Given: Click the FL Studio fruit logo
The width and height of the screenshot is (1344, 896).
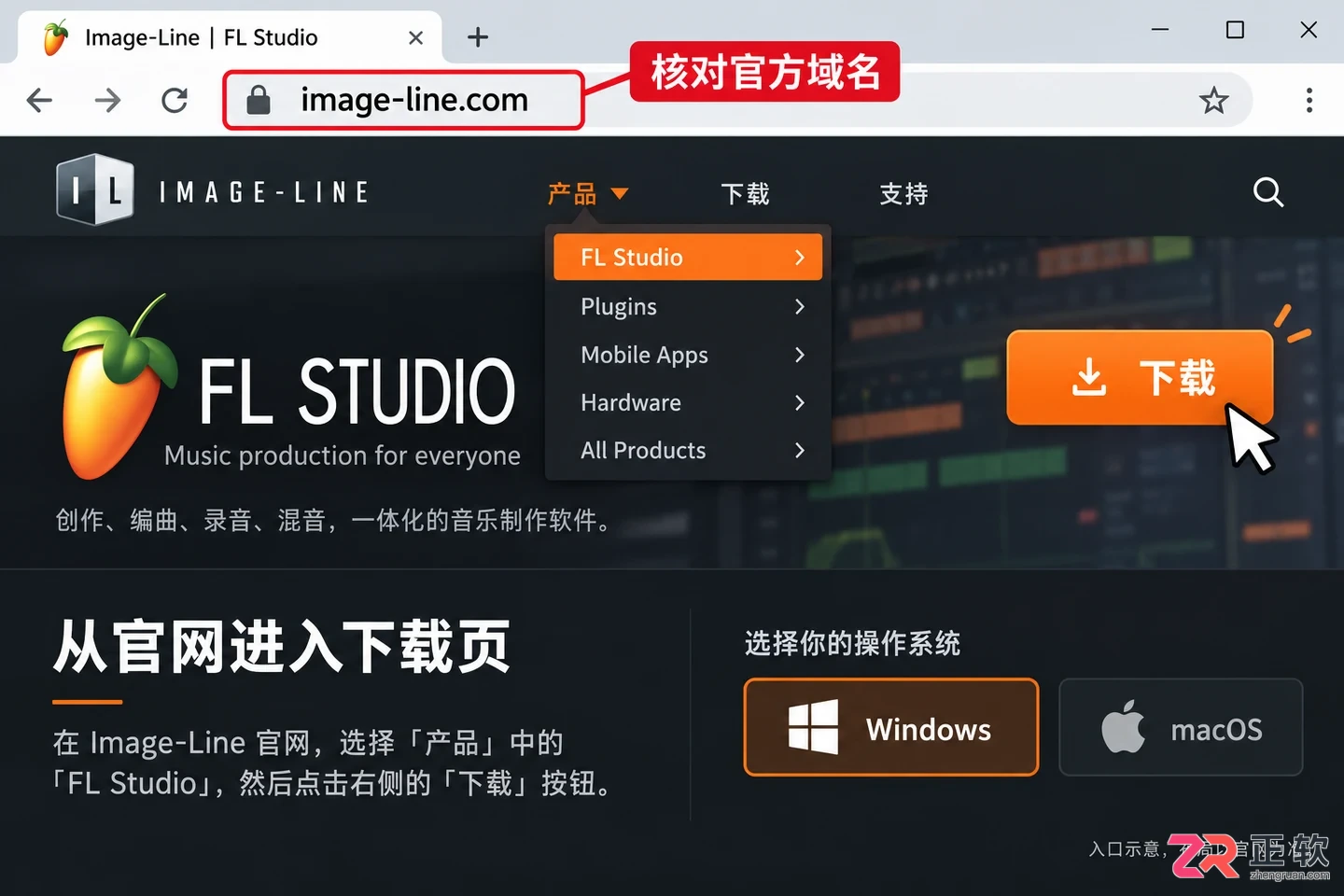Looking at the screenshot, I should (x=118, y=387).
